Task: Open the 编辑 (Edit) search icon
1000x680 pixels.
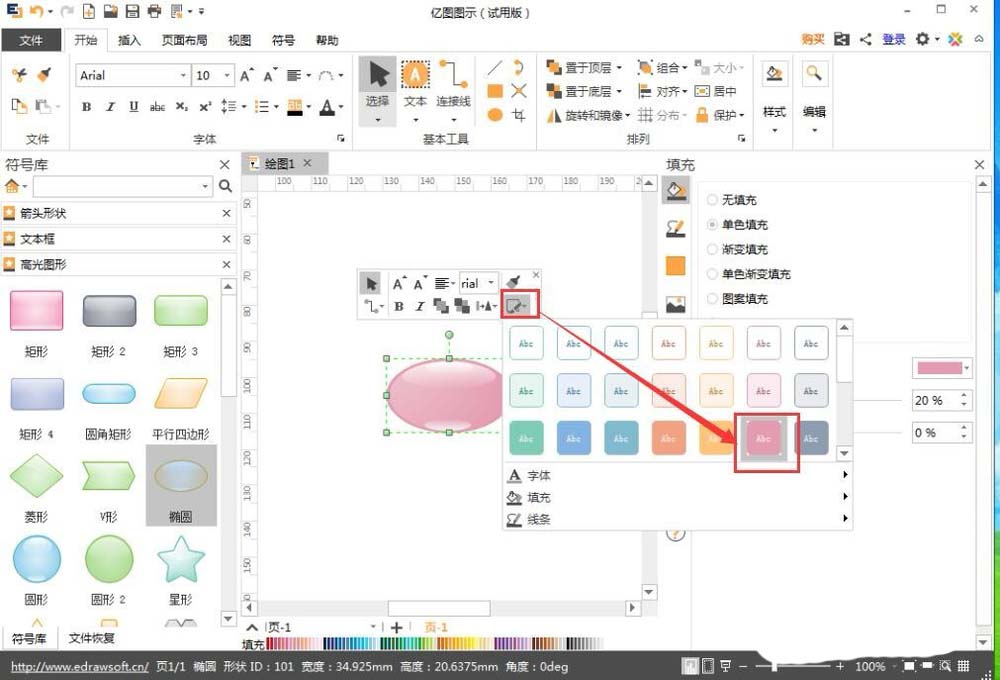Action: click(x=816, y=73)
